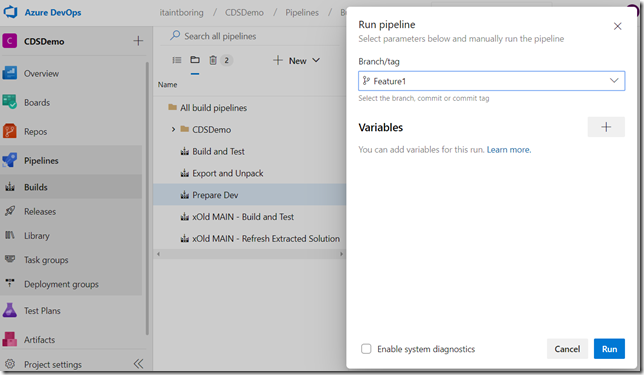Viewport: 644px width, 375px height.
Task: Click the Cancel button
Action: [567, 349]
